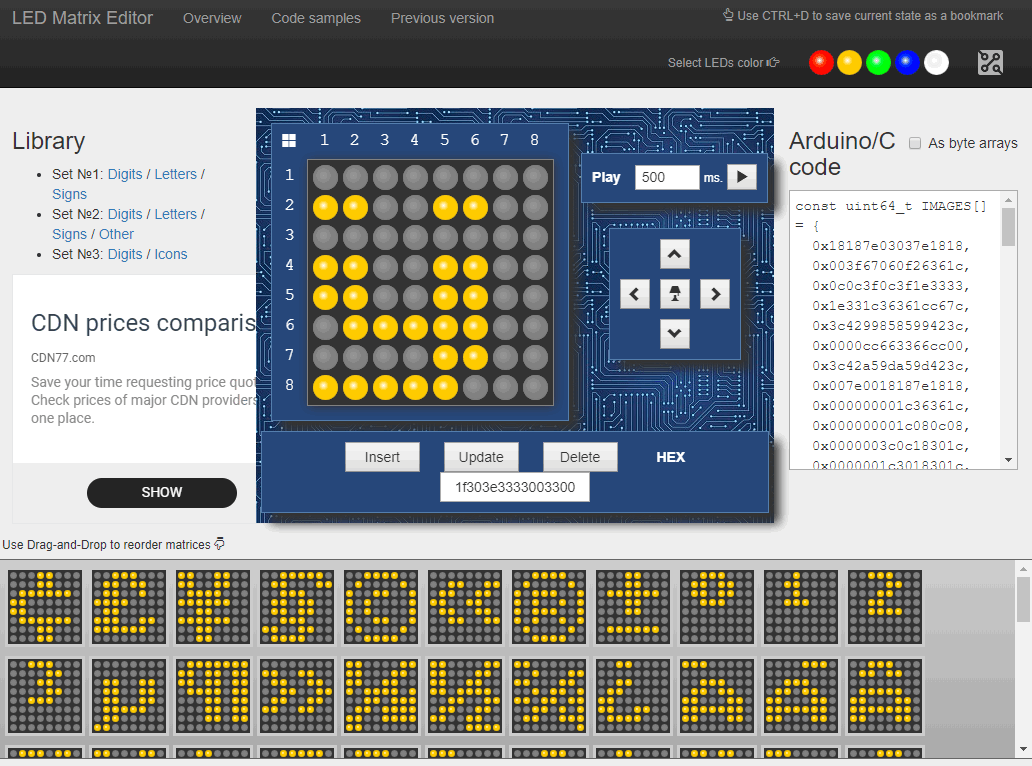Click the play delay input showing 500

pyautogui.click(x=666, y=177)
